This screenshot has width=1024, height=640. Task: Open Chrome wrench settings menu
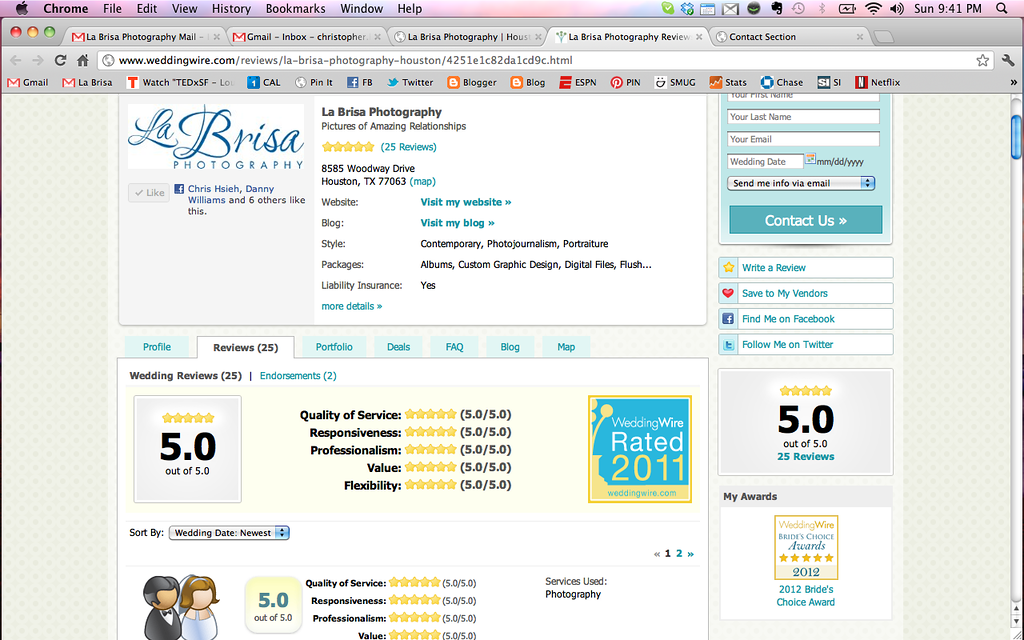point(1008,60)
